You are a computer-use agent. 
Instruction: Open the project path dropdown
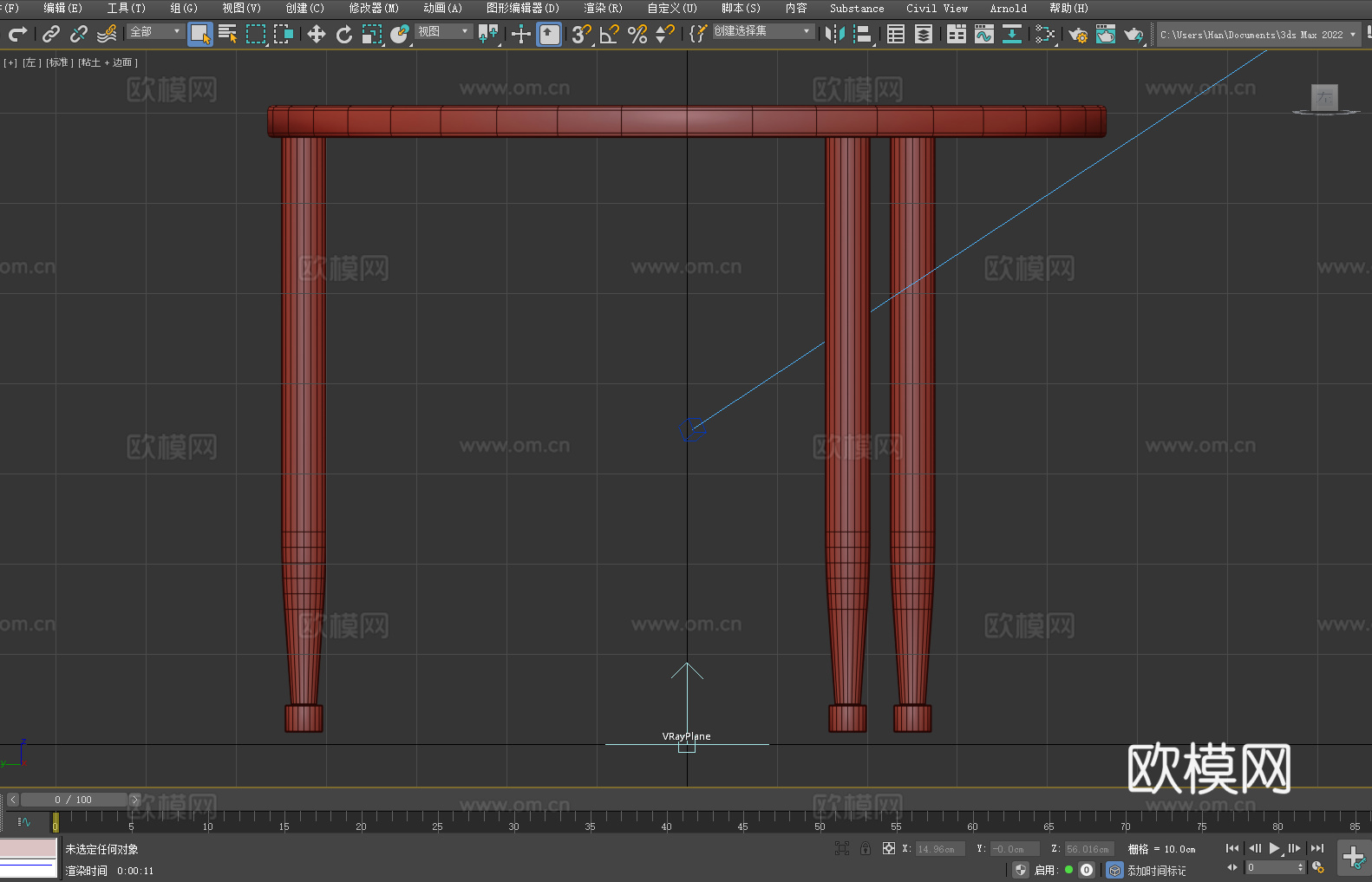tap(1258, 35)
